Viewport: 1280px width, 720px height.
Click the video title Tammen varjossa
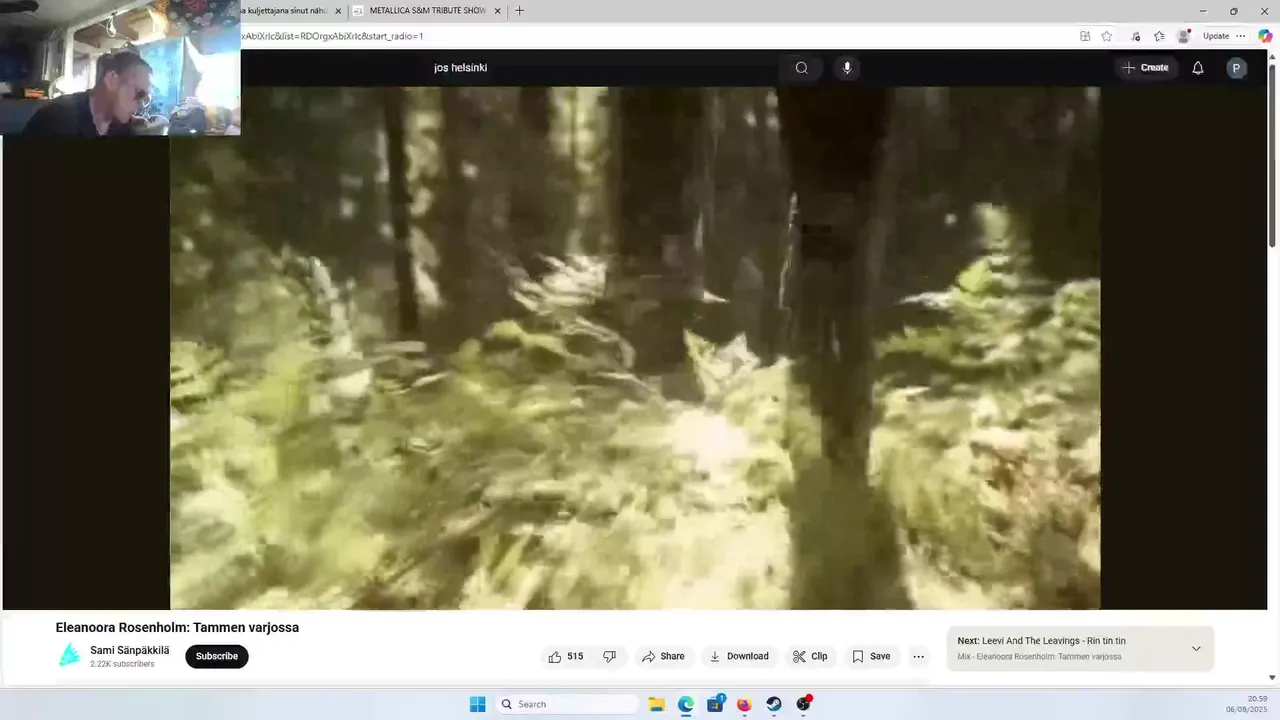pos(177,628)
